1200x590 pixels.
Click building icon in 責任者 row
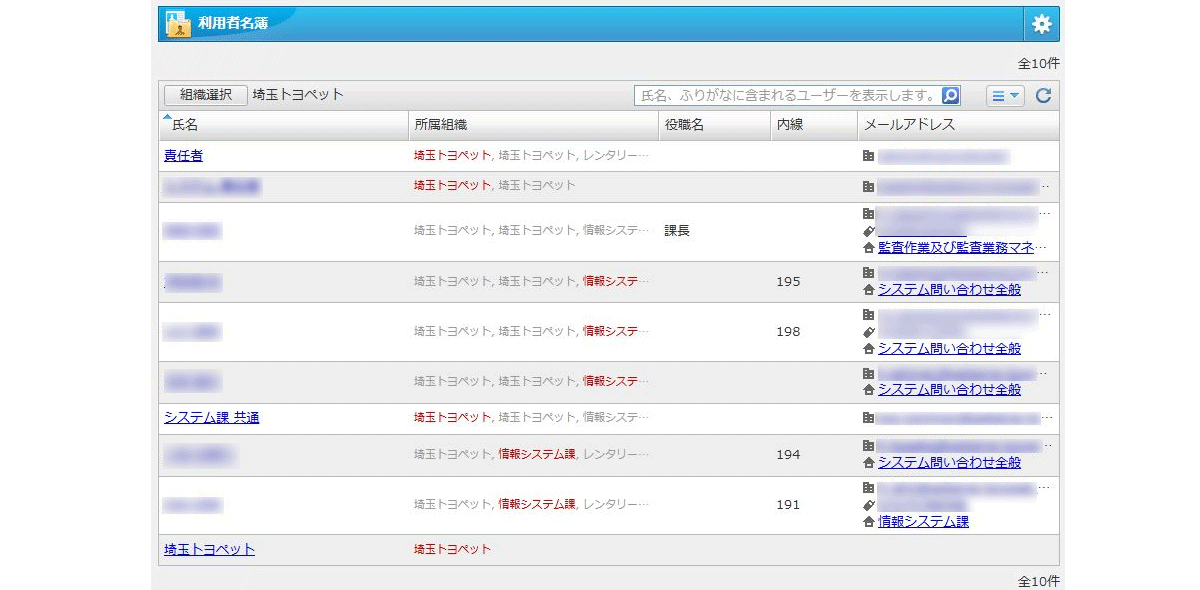[868, 156]
